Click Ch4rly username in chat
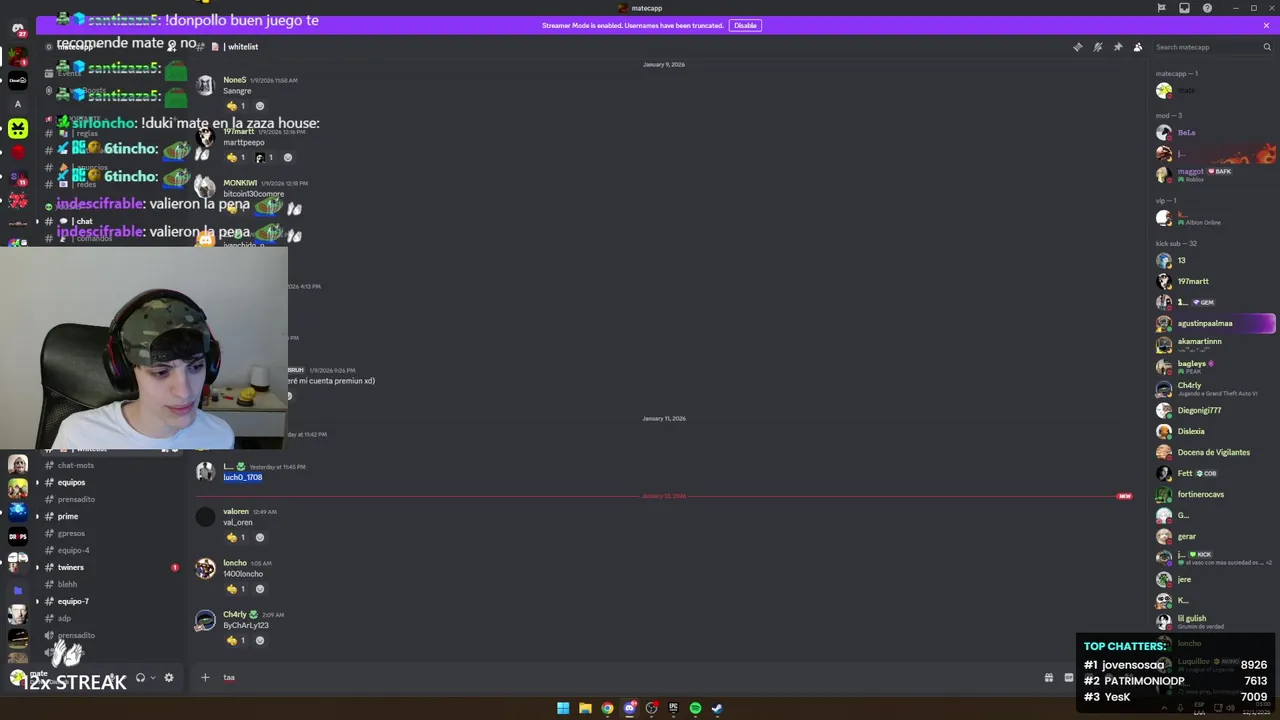The width and height of the screenshot is (1280, 720). pyautogui.click(x=235, y=614)
